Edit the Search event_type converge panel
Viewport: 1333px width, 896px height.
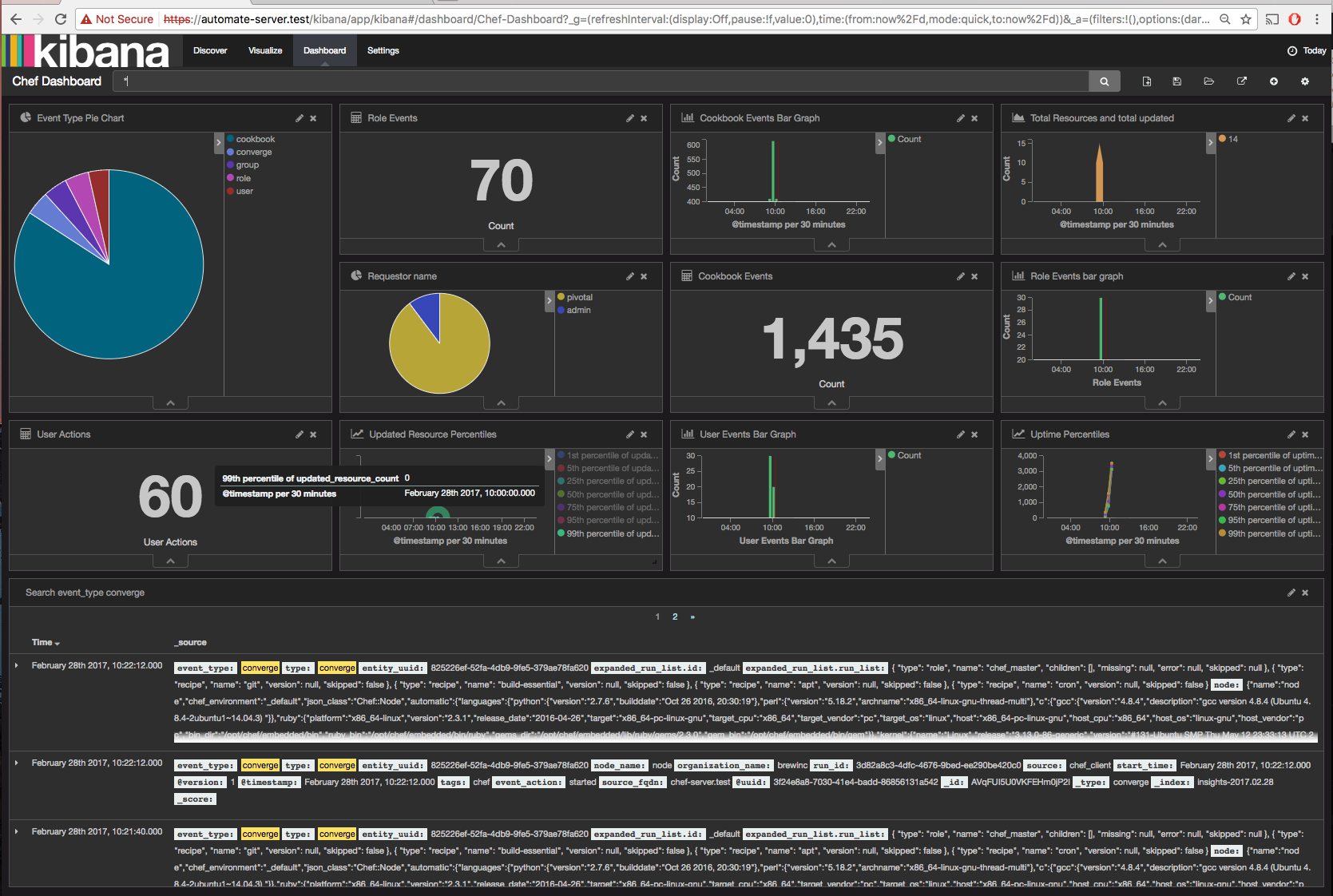tap(1291, 593)
